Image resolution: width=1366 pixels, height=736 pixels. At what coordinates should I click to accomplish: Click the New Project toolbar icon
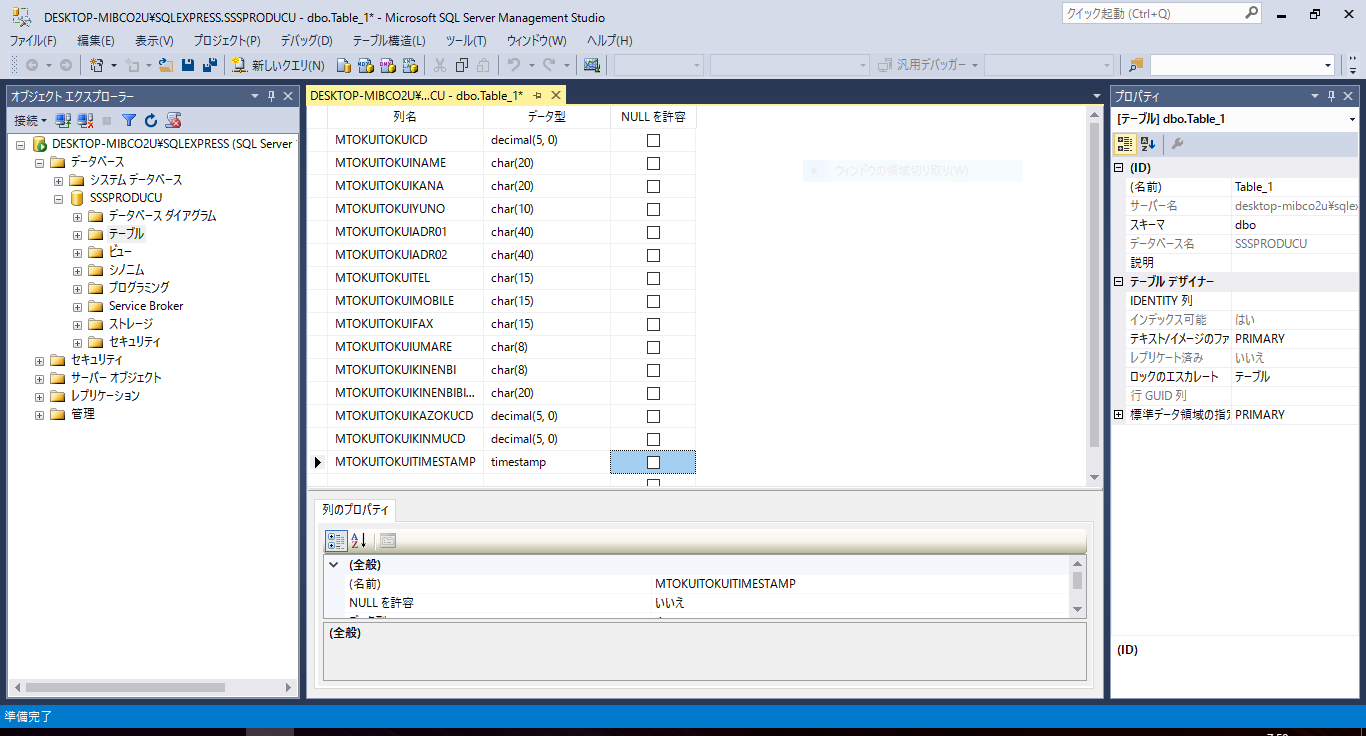point(97,65)
